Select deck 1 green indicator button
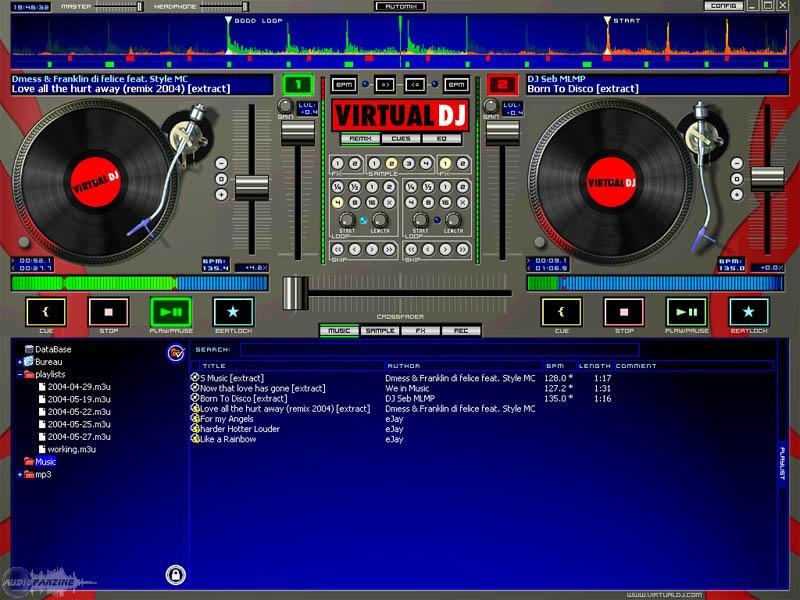Screen dimensions: 800x600 tap(298, 85)
